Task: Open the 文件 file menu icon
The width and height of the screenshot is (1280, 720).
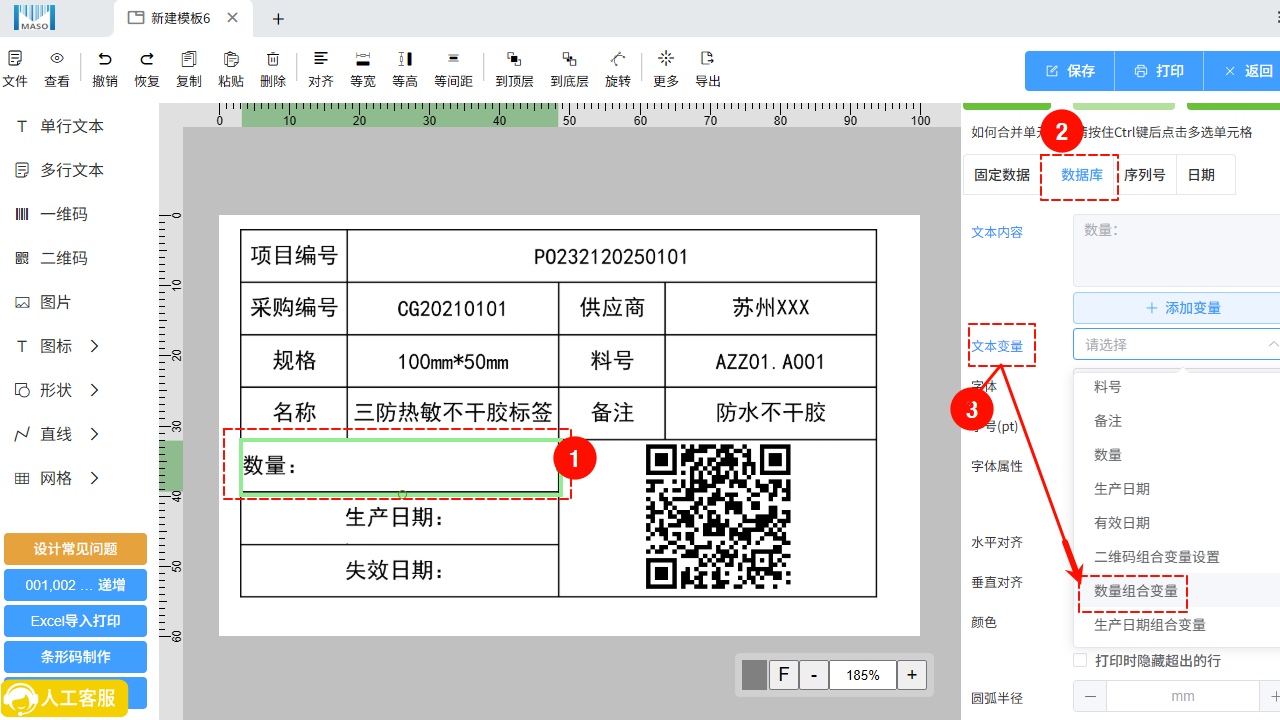Action: (15, 59)
